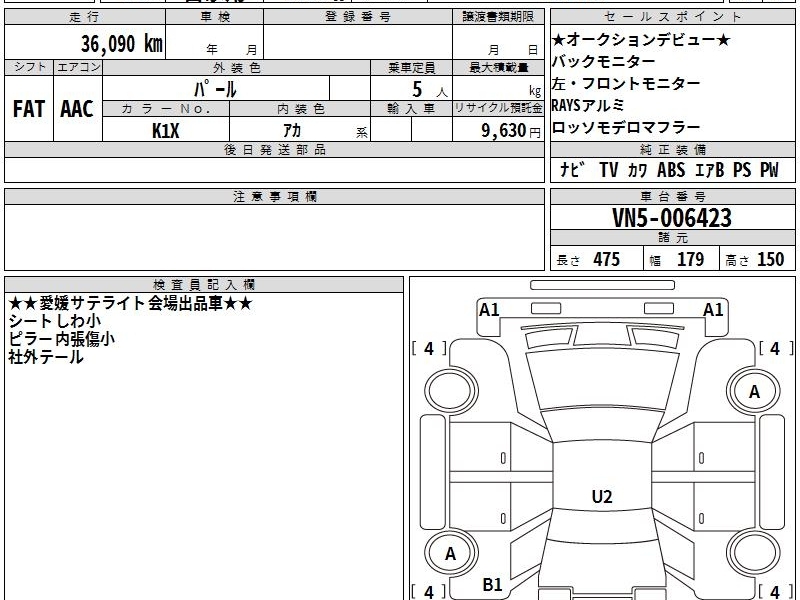This screenshot has height=600, width=800.
Task: Click the recycle deposit value 9,630円
Action: click(511, 131)
